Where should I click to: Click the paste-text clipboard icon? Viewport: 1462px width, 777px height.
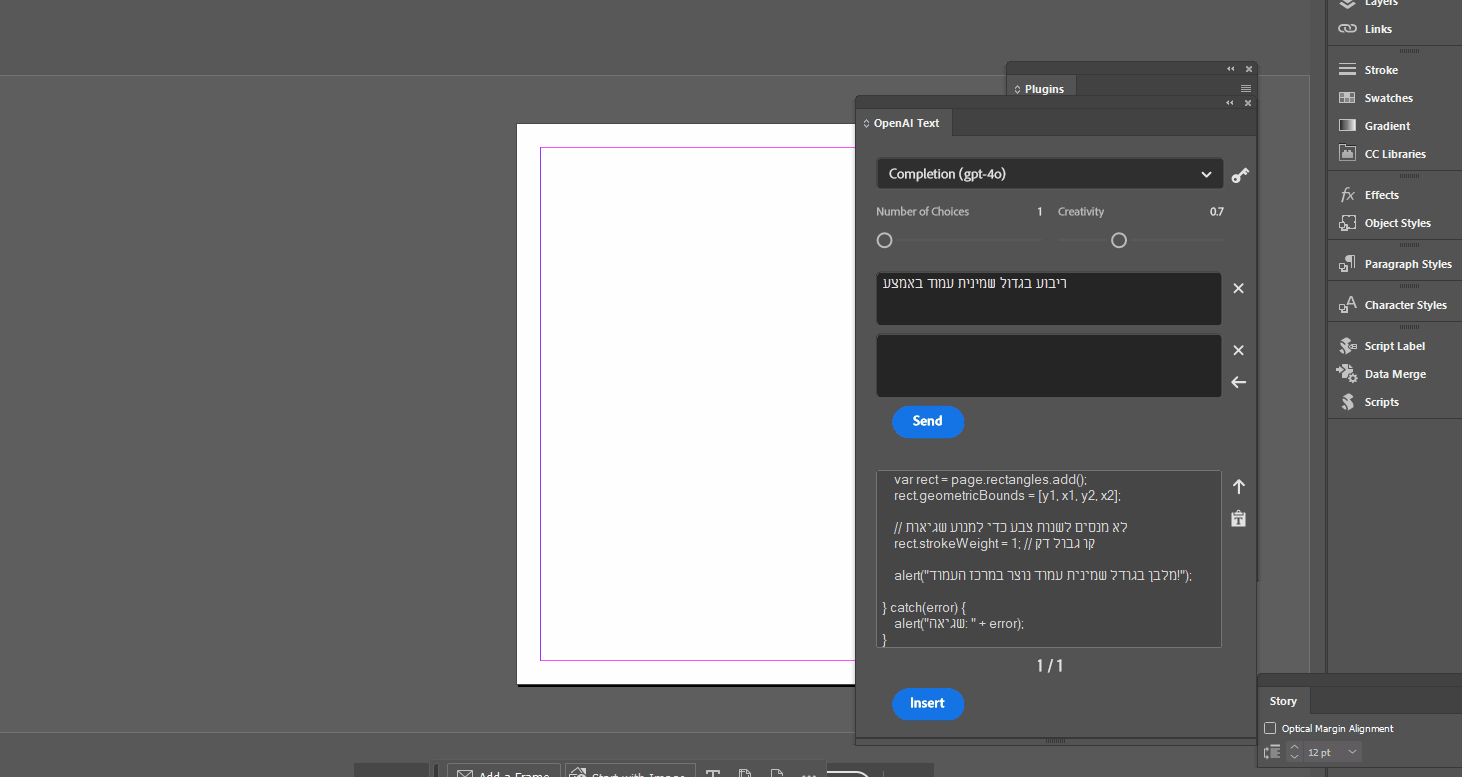point(1238,518)
